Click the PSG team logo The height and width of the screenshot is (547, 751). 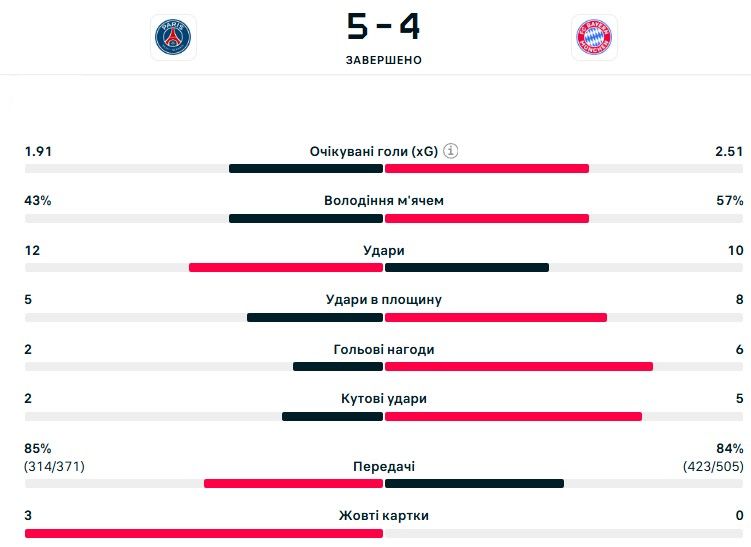[173, 37]
